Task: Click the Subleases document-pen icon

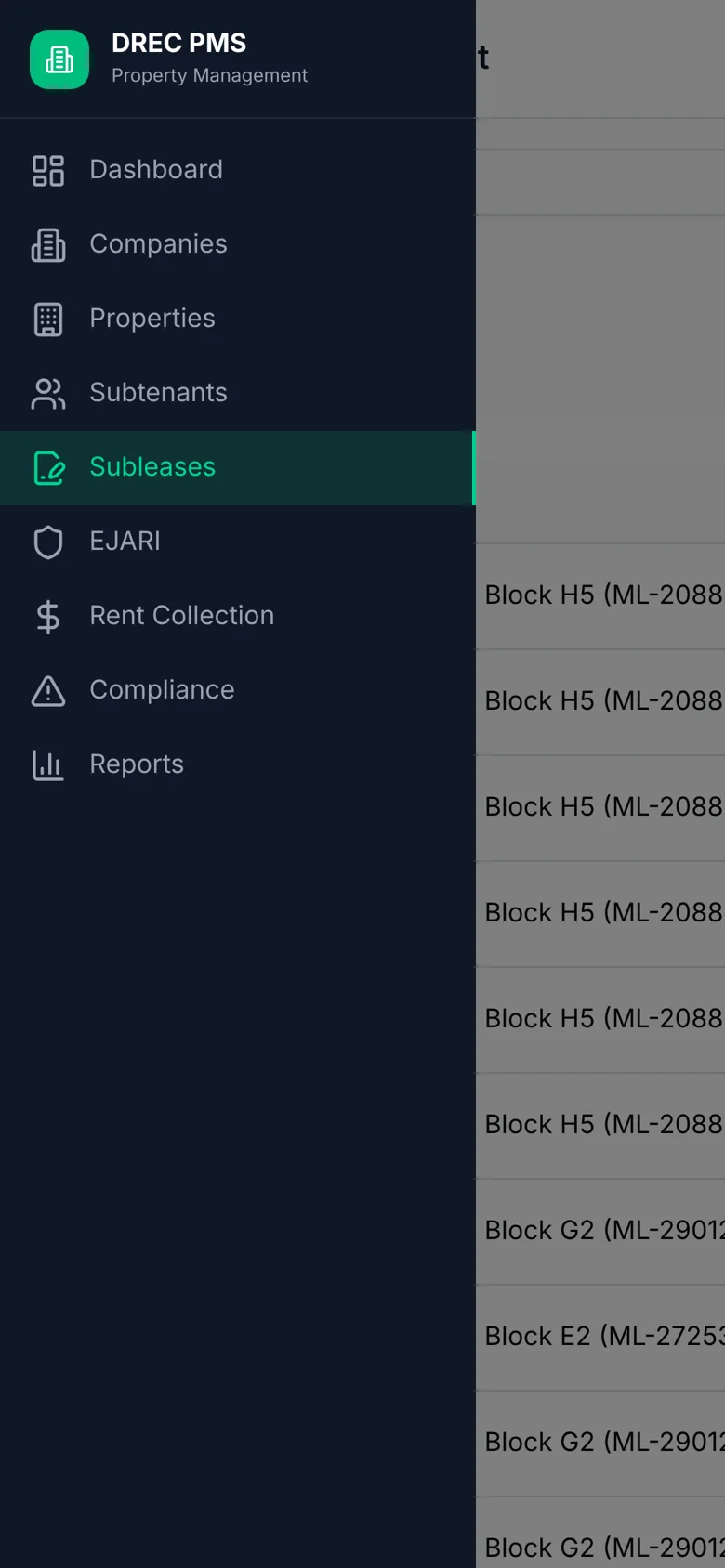Action: point(48,468)
